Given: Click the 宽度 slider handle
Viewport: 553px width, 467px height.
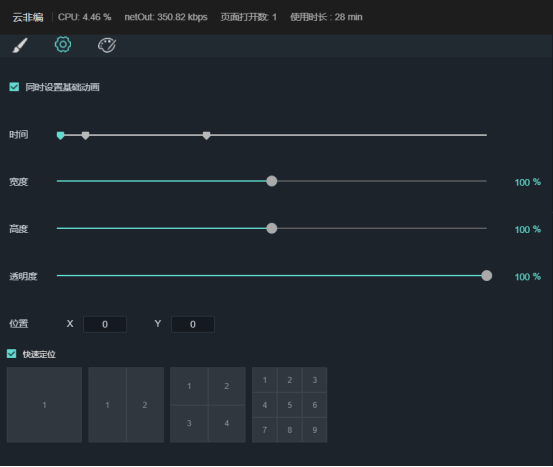Looking at the screenshot, I should 272,181.
